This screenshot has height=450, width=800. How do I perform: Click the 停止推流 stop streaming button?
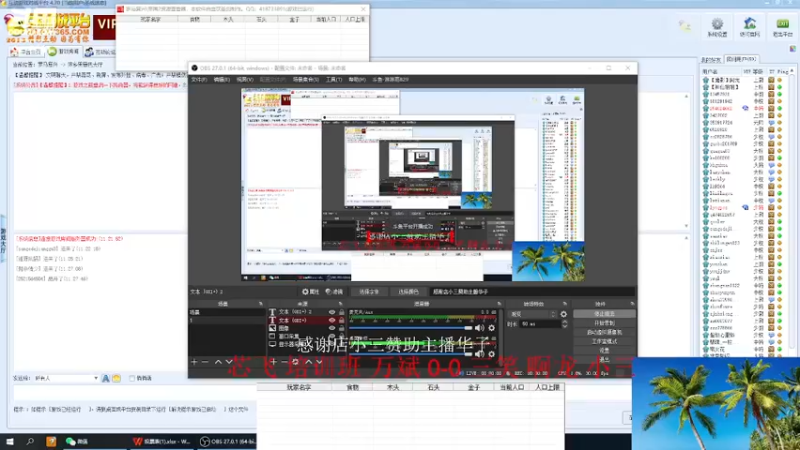click(604, 314)
